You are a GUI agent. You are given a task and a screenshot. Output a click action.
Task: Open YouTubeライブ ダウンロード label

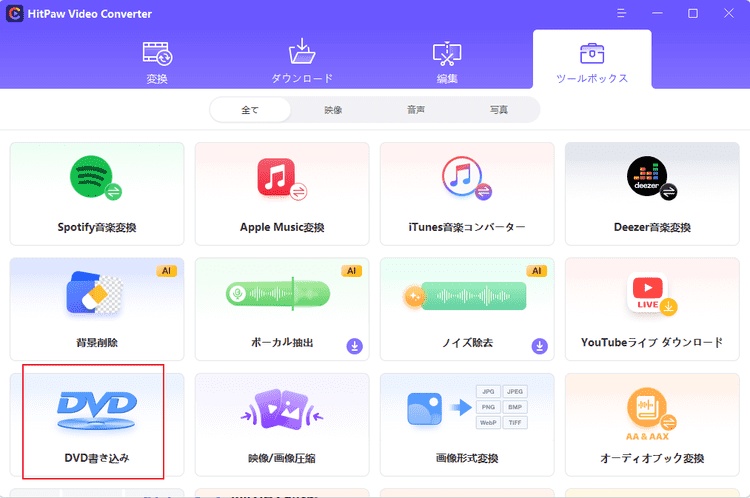pyautogui.click(x=652, y=343)
